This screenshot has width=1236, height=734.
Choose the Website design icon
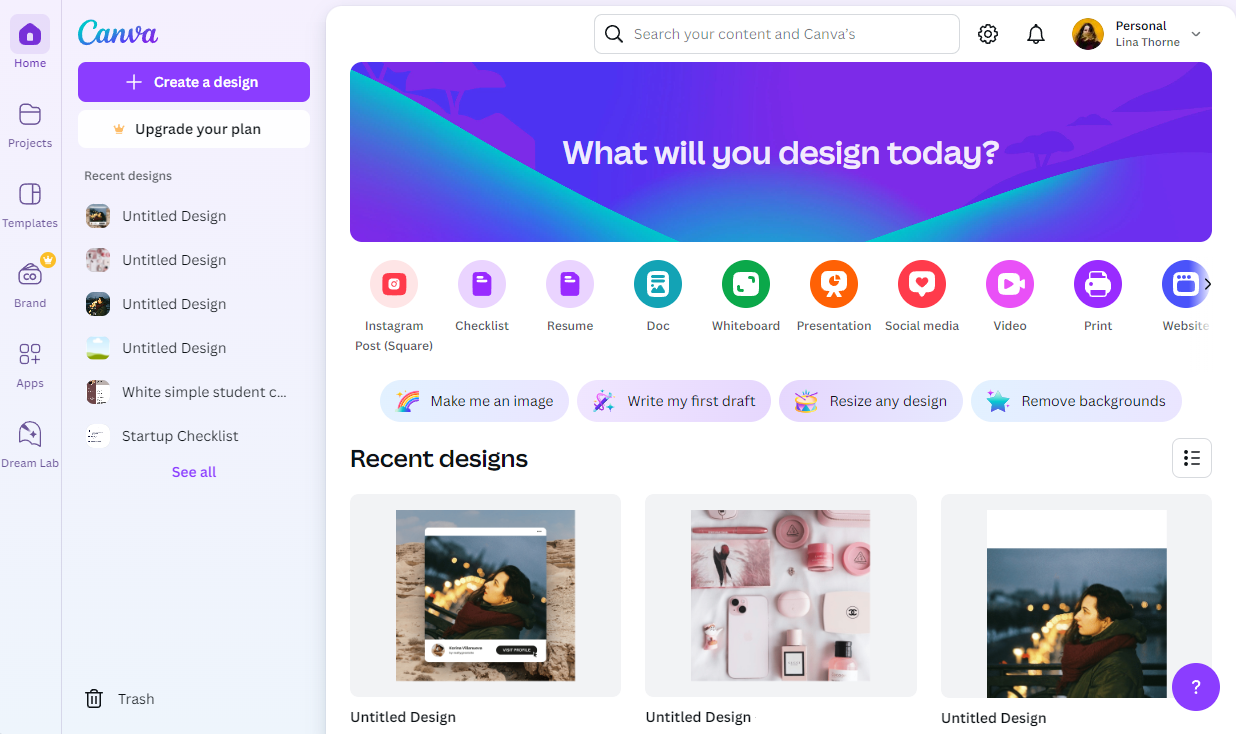click(1184, 284)
